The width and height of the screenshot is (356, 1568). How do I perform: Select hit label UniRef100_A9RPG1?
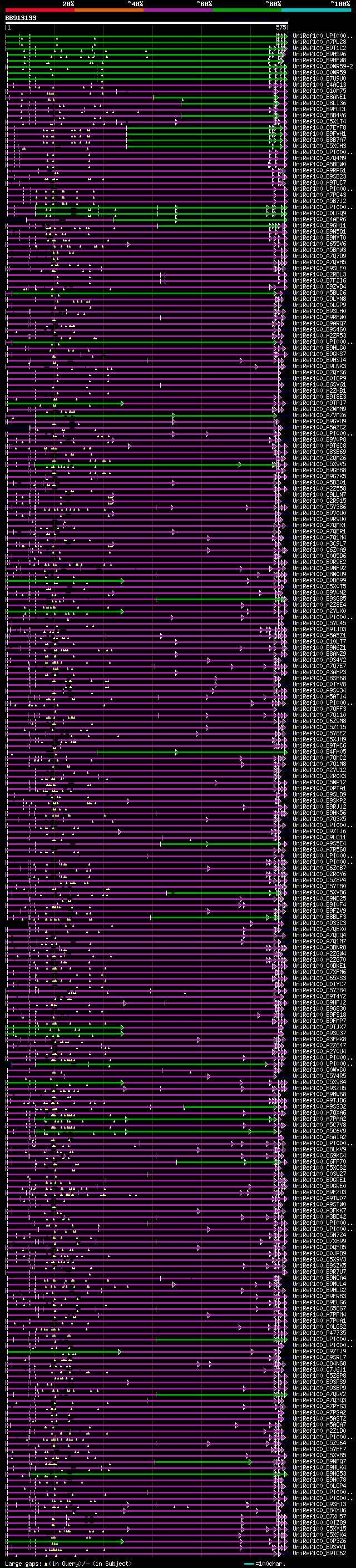[x=319, y=170]
